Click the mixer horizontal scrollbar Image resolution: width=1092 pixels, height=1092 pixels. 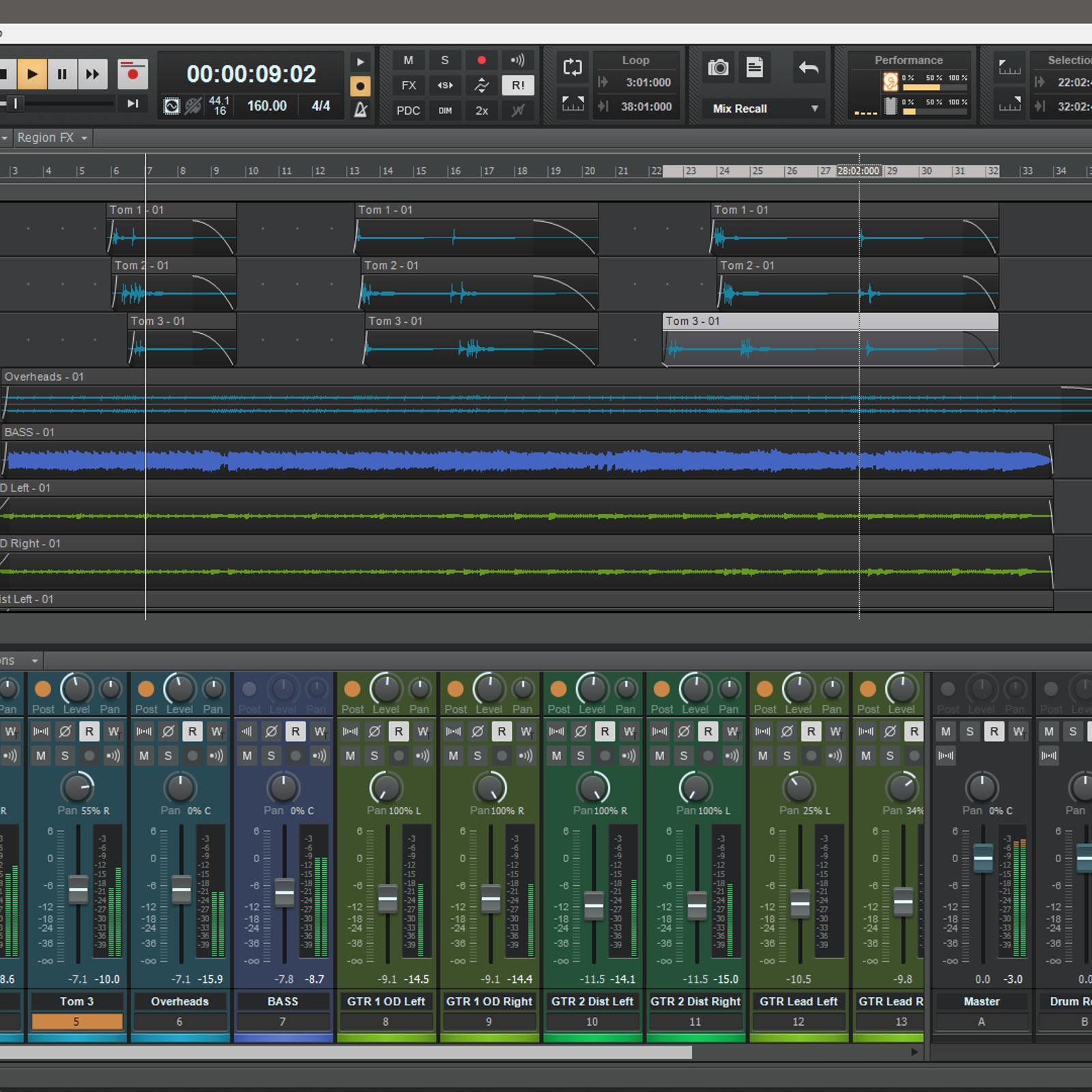(x=345, y=1052)
